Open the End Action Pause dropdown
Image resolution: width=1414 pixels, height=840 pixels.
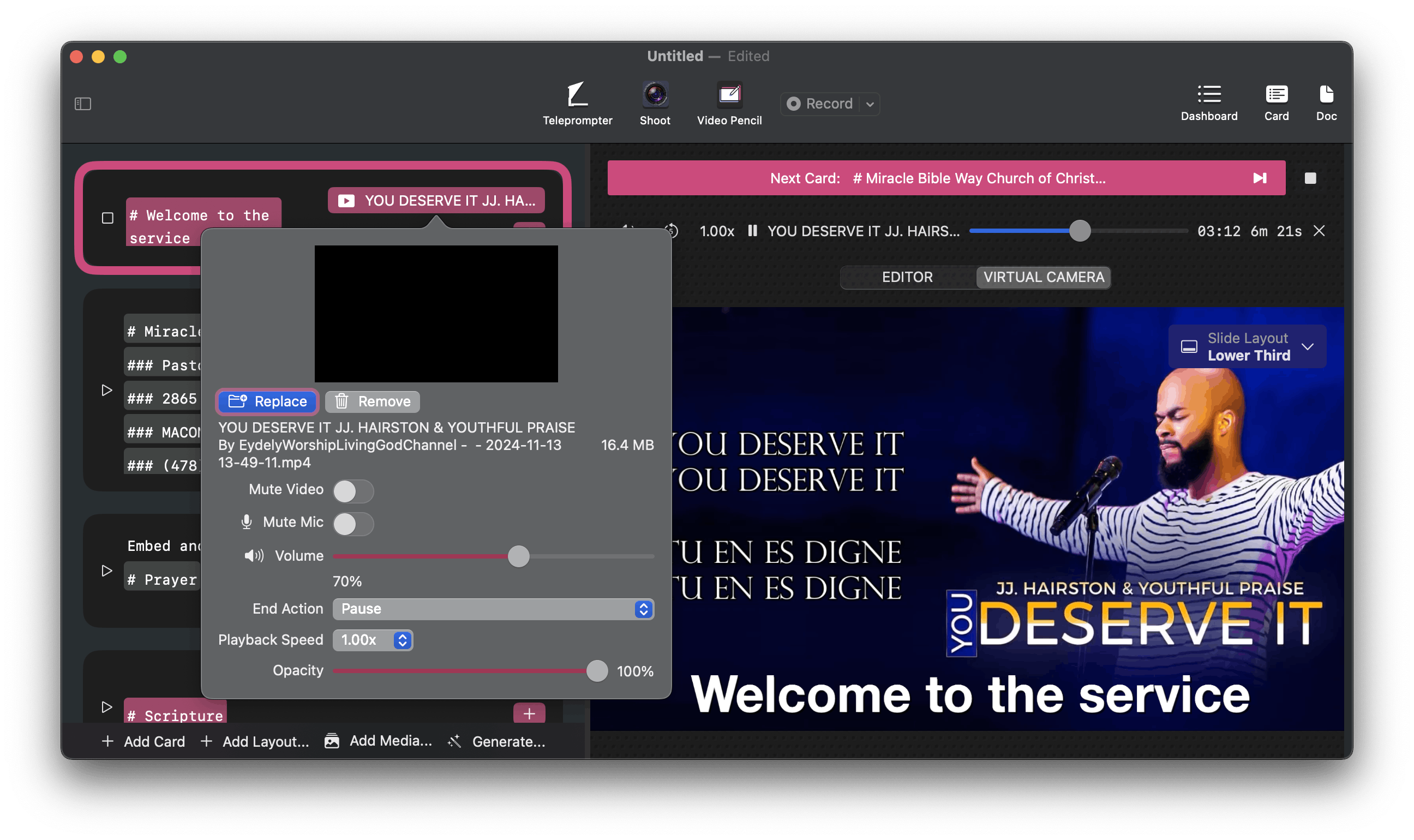pos(493,609)
